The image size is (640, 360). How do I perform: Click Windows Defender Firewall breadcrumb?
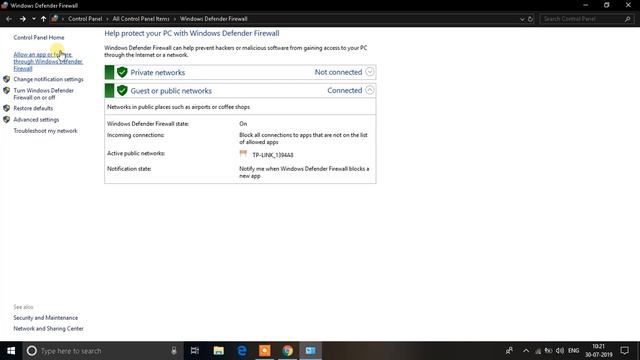tap(213, 19)
